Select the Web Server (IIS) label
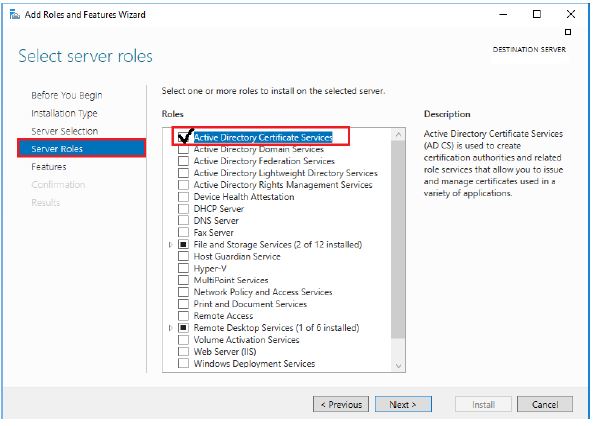 tap(225, 351)
